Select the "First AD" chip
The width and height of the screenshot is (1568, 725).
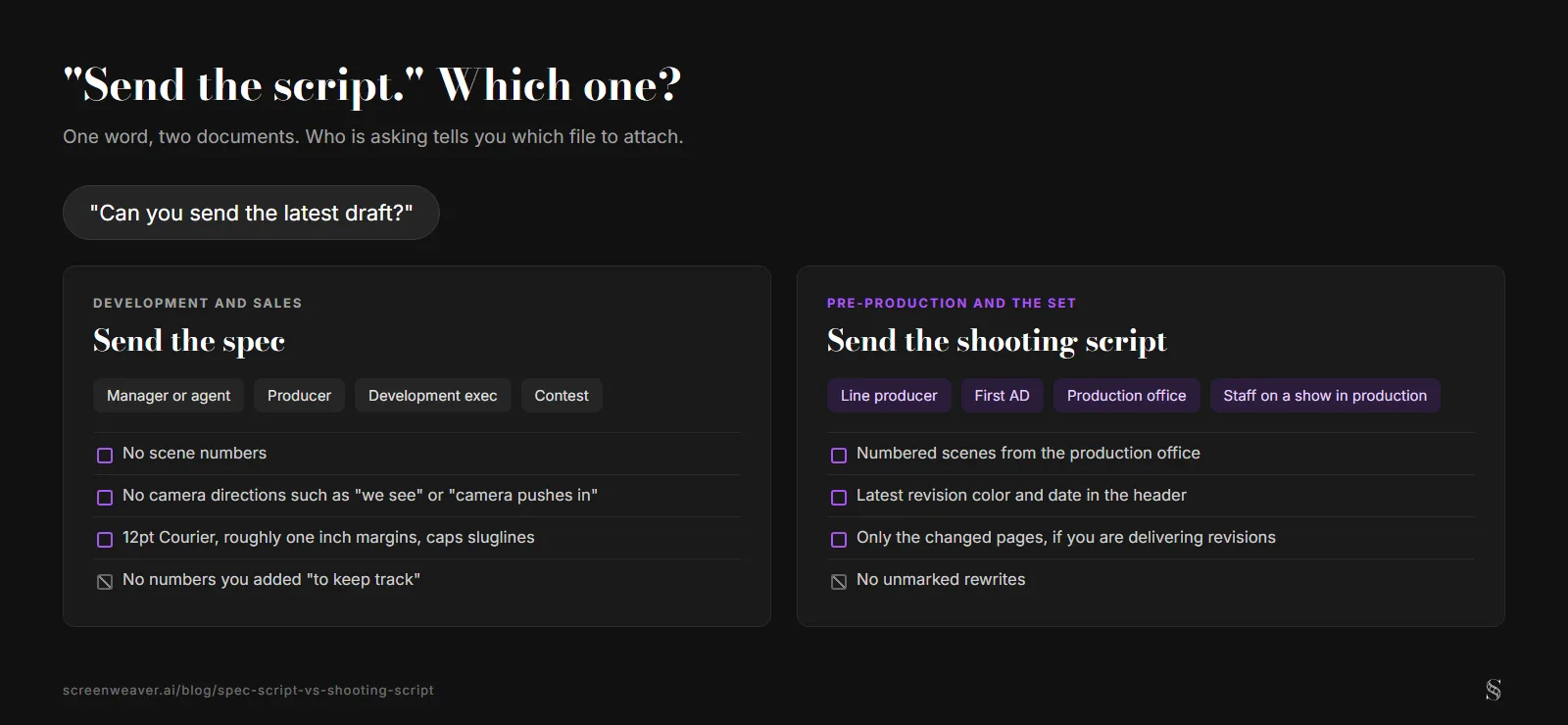point(1002,396)
